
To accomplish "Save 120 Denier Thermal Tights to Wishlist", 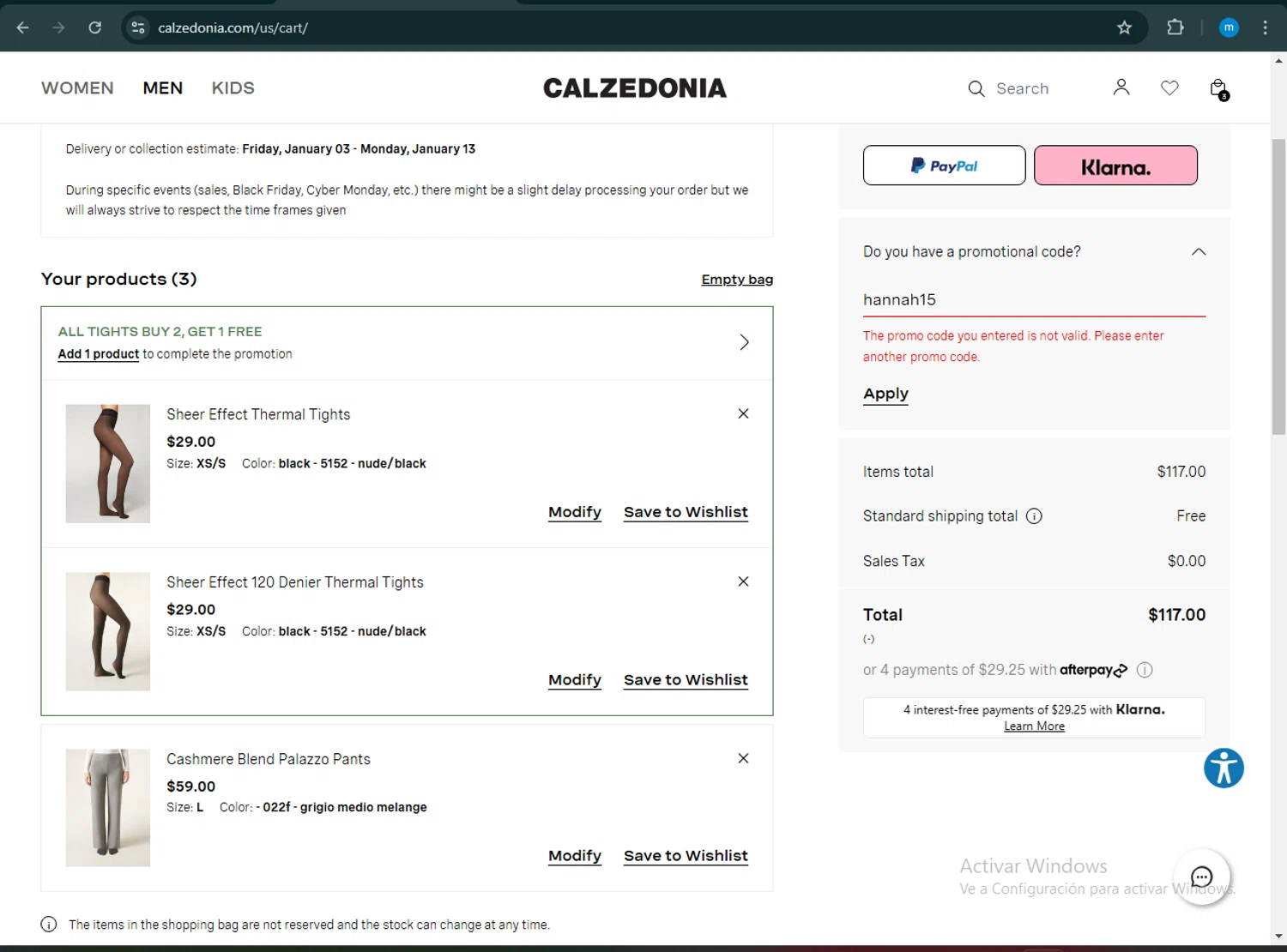I will [686, 680].
